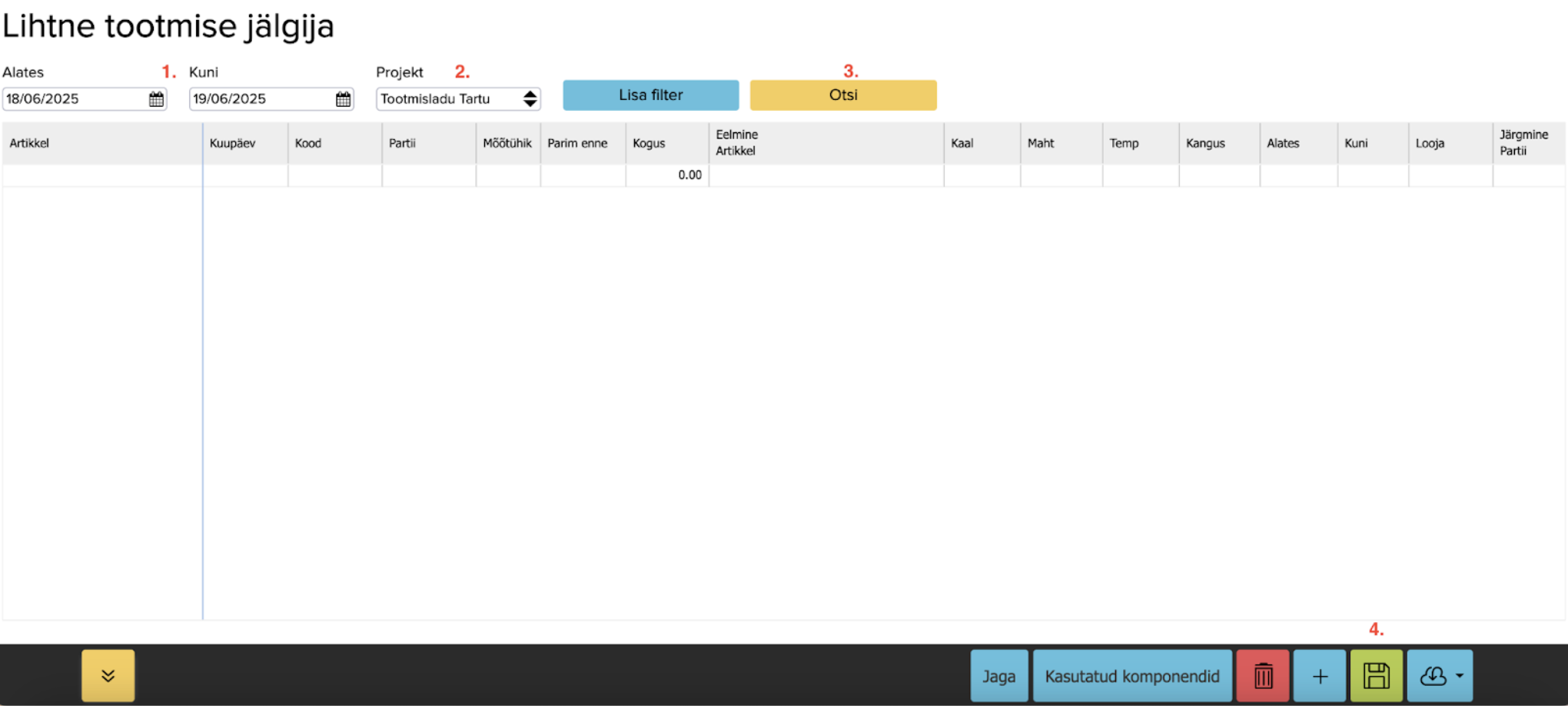Click into the Alates date field
The image size is (1568, 706).
pyautogui.click(x=75, y=99)
